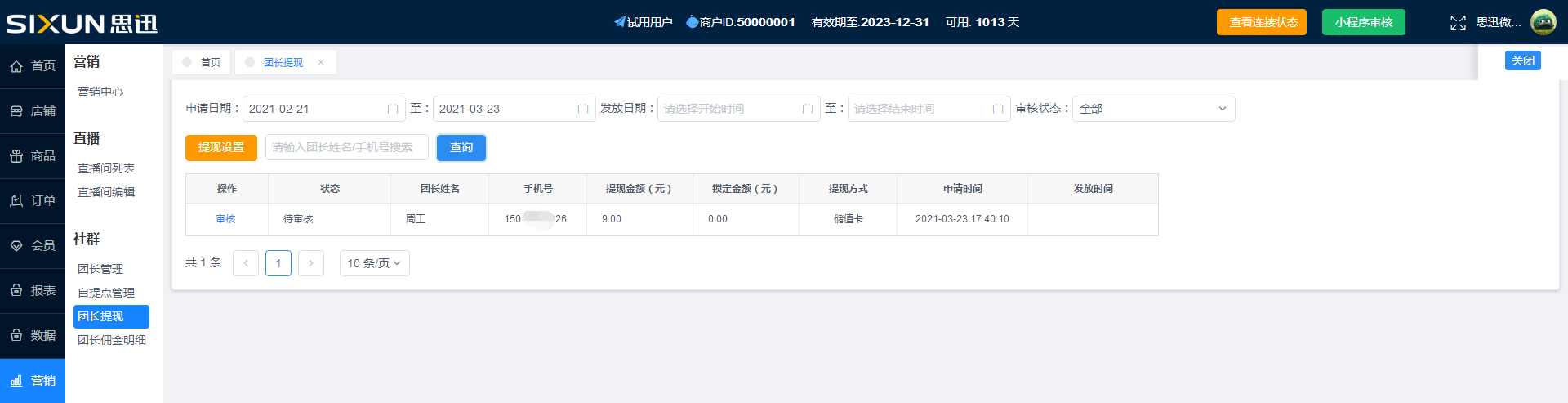The height and width of the screenshot is (403, 1568).
Task: Click the 请选择开始时间 date field
Action: pos(739,109)
